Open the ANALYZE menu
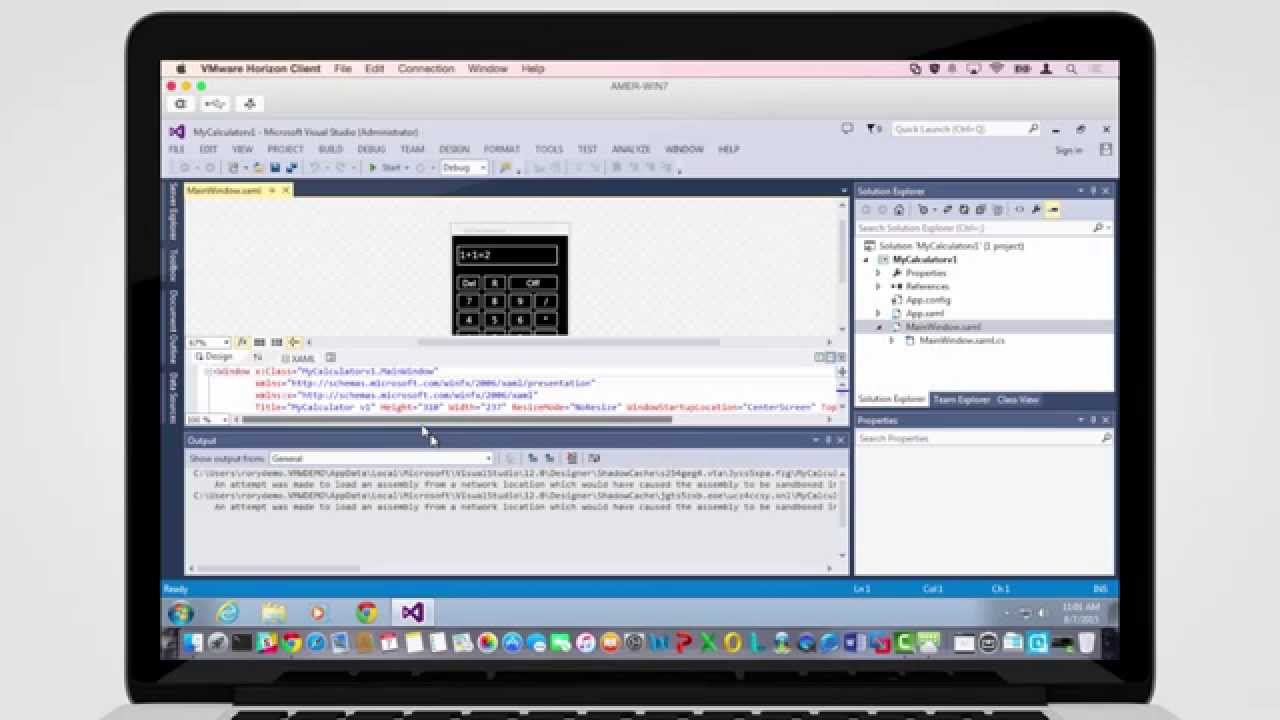1280x720 pixels. (x=631, y=149)
